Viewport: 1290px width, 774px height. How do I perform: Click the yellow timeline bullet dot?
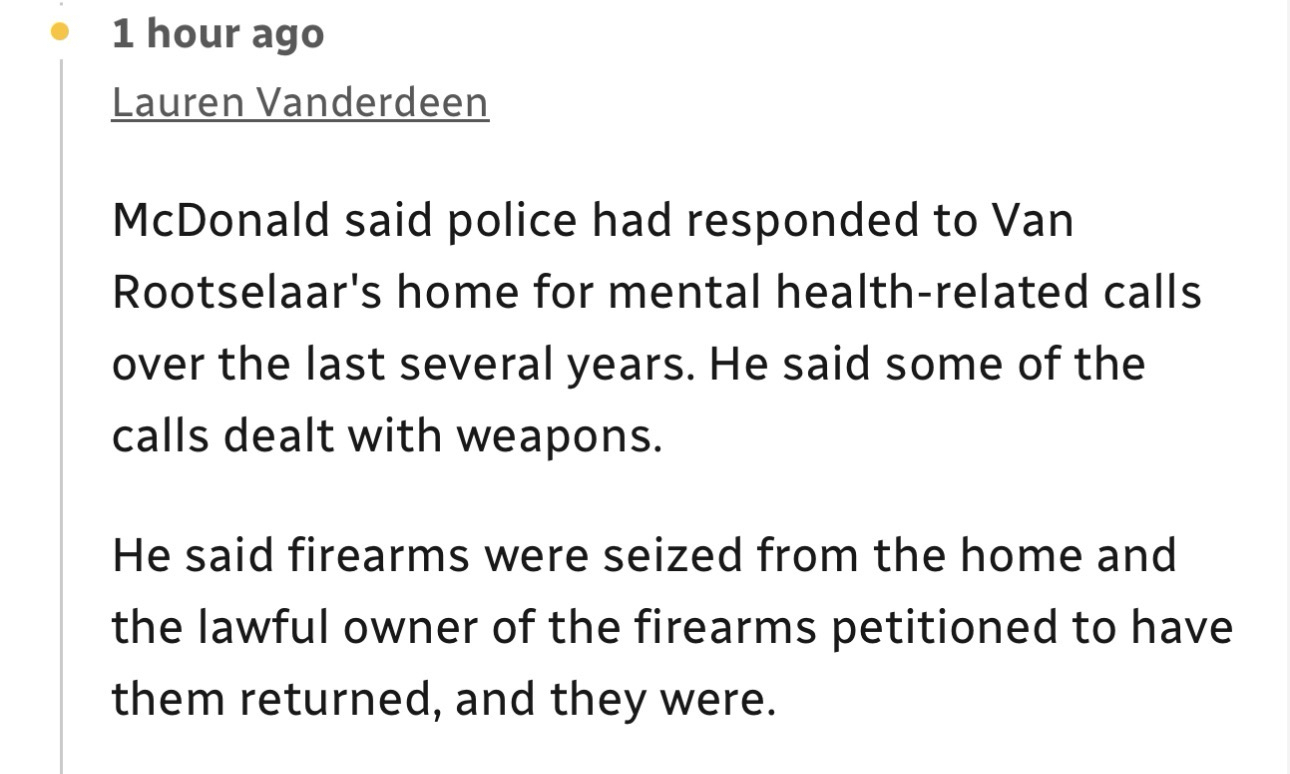(x=60, y=32)
